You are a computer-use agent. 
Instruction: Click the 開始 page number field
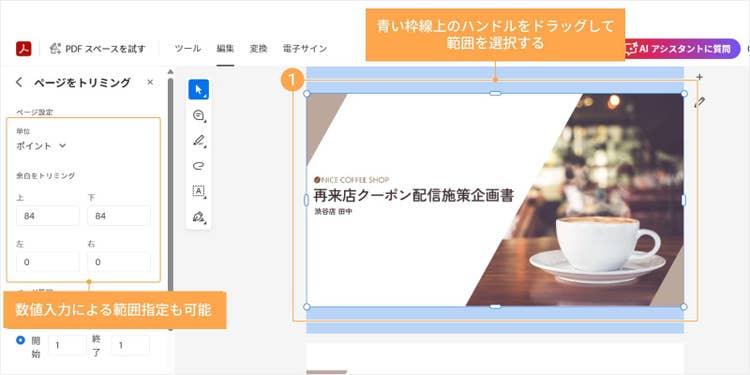click(x=67, y=345)
